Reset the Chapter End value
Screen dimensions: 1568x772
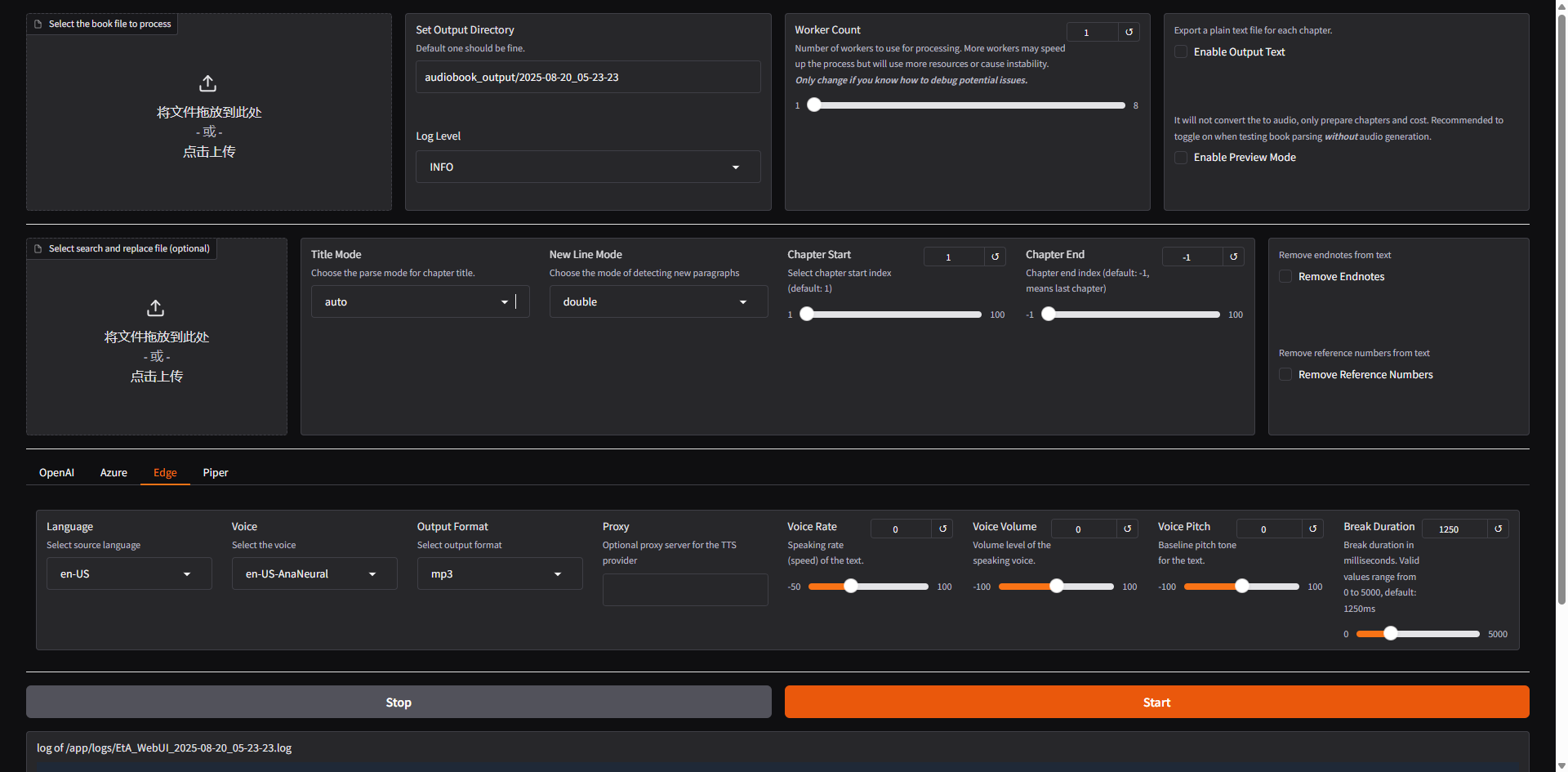click(x=1233, y=257)
